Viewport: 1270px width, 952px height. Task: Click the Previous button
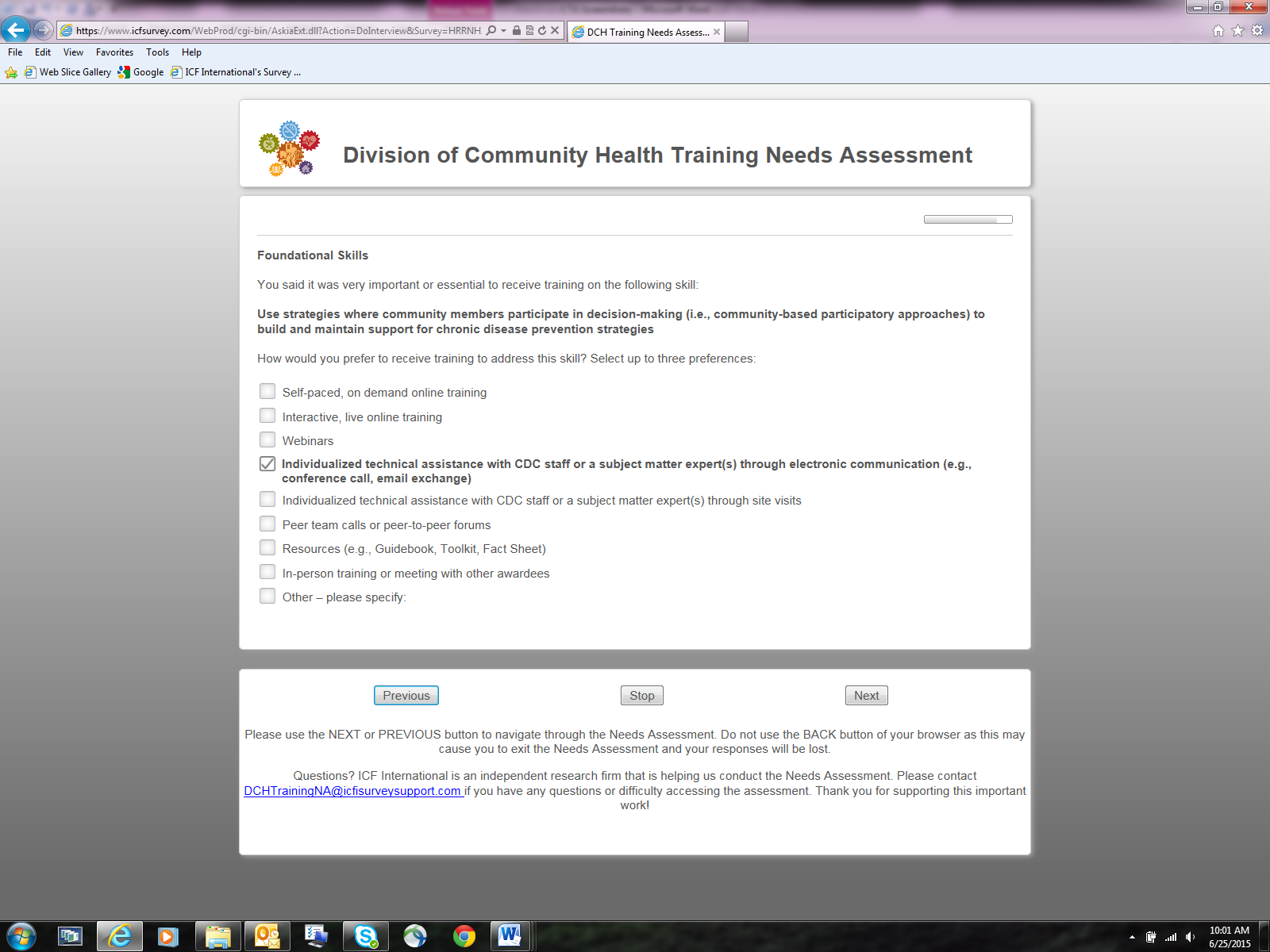click(x=406, y=696)
